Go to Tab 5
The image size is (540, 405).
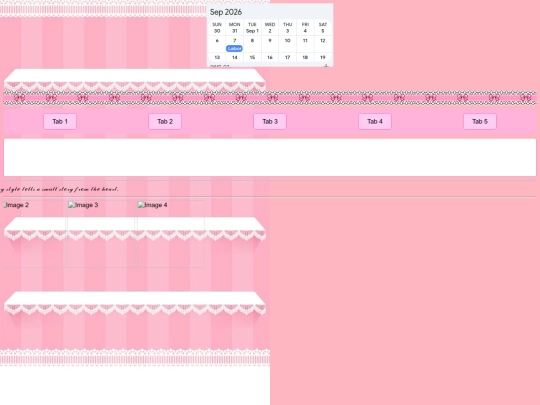pos(480,122)
